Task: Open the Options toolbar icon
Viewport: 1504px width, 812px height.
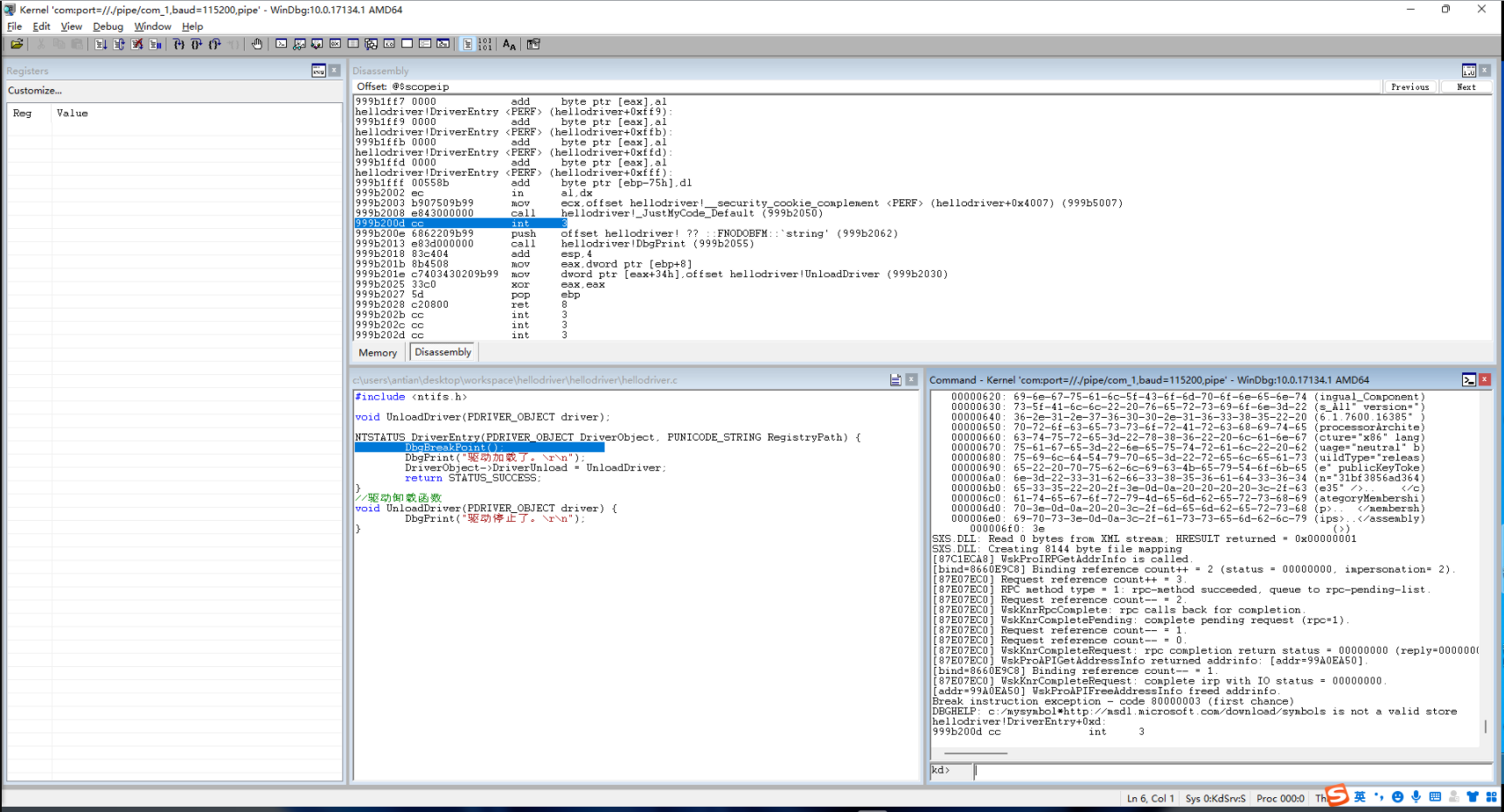Action: click(x=533, y=44)
